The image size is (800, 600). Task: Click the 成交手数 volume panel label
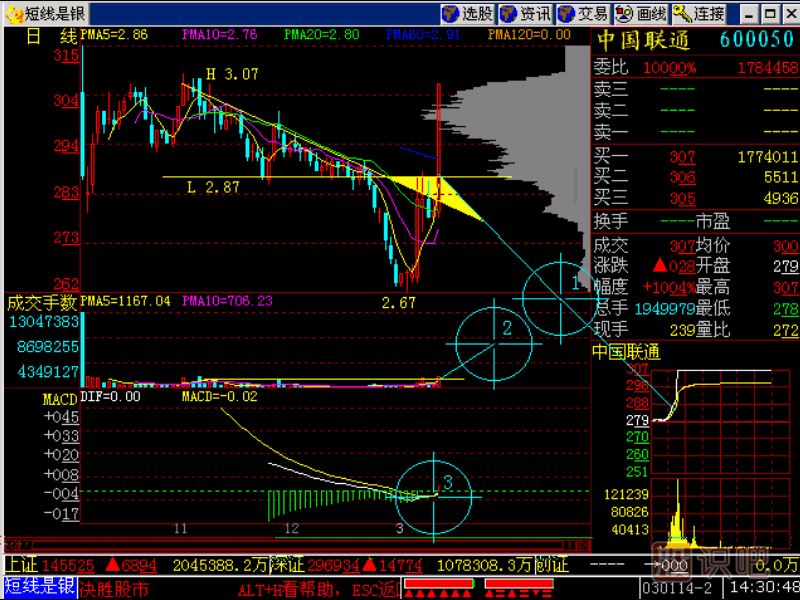(x=42, y=301)
